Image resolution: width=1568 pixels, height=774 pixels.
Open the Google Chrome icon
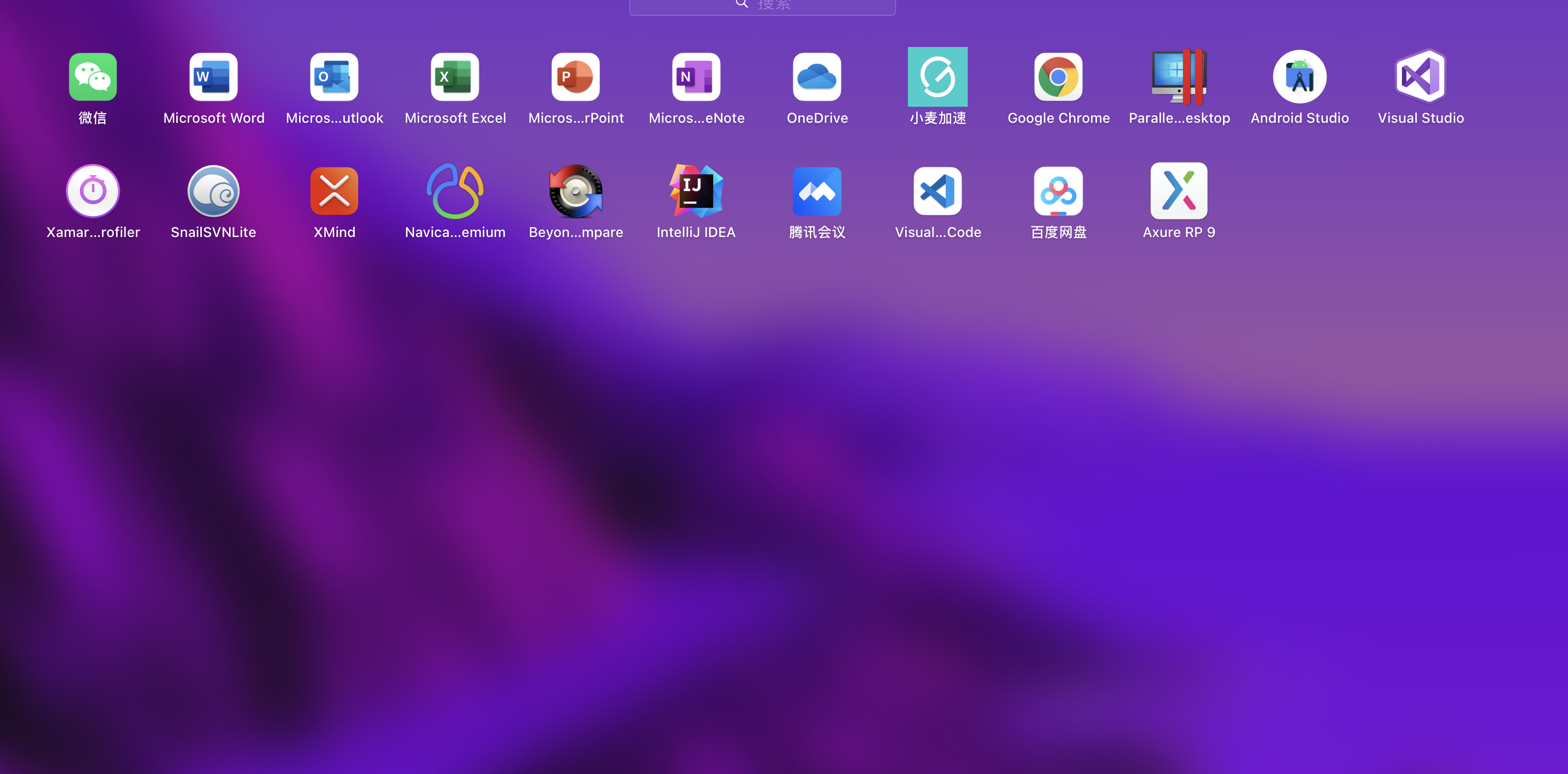1059,77
